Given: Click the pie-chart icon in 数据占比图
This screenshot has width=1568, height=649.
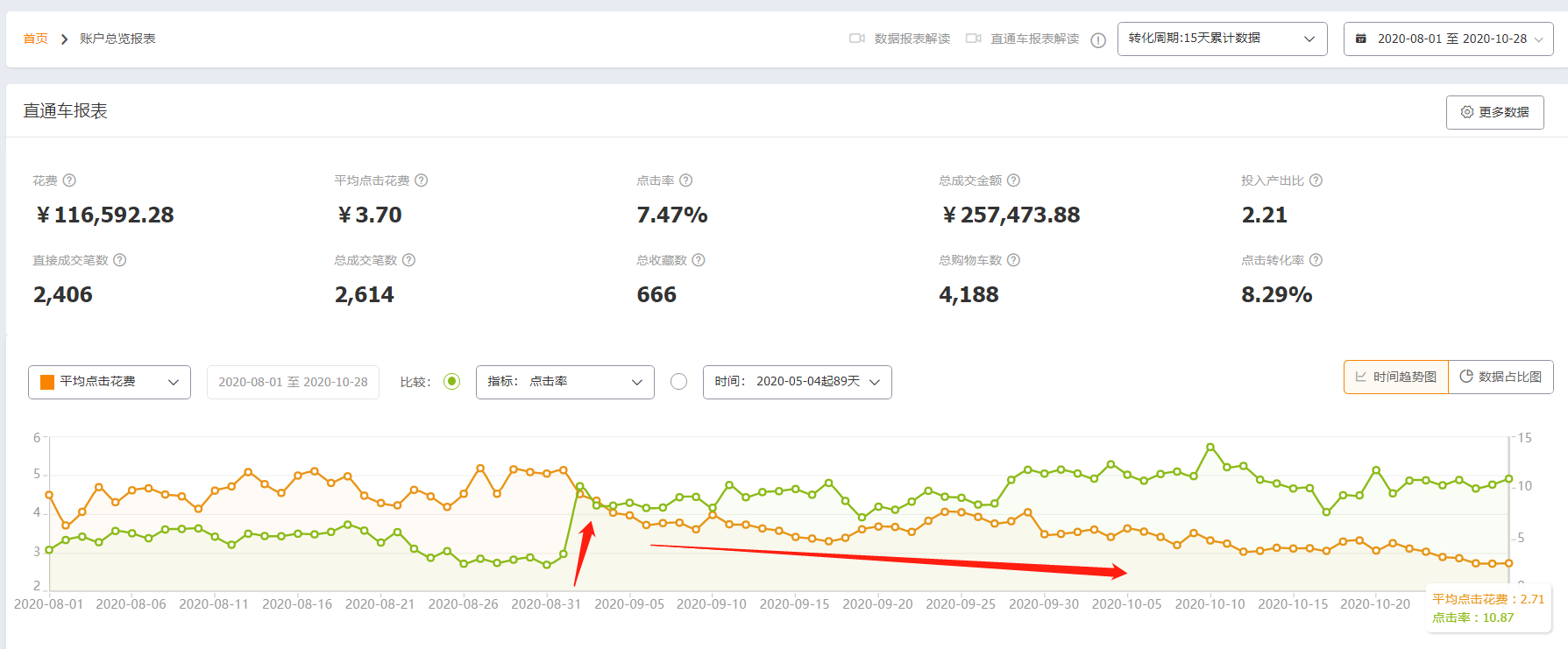Looking at the screenshot, I should (1466, 377).
